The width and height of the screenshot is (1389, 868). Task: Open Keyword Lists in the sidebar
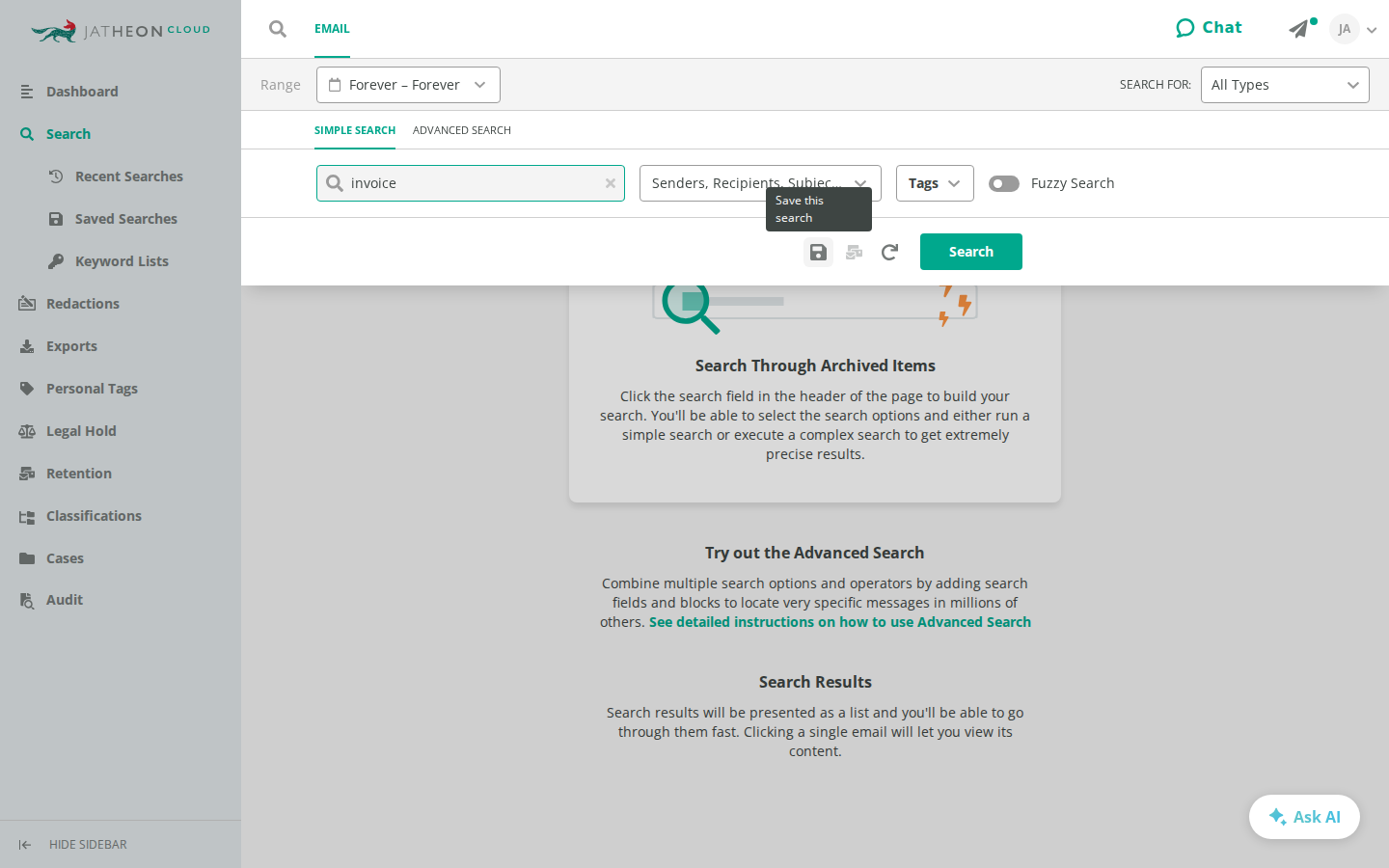pyautogui.click(x=121, y=261)
